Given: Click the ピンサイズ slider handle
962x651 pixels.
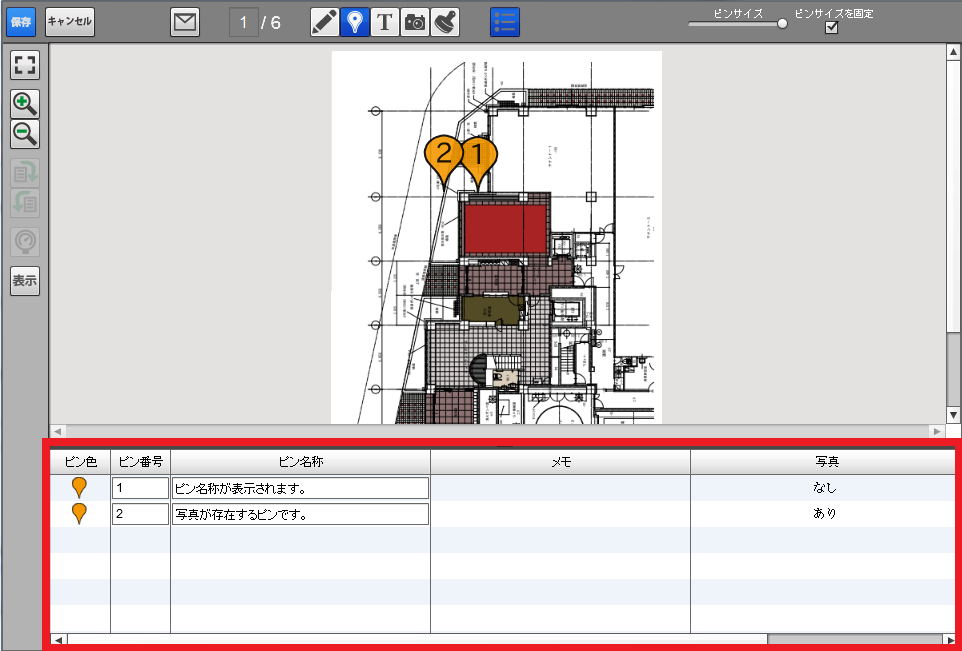Looking at the screenshot, I should coord(782,24).
